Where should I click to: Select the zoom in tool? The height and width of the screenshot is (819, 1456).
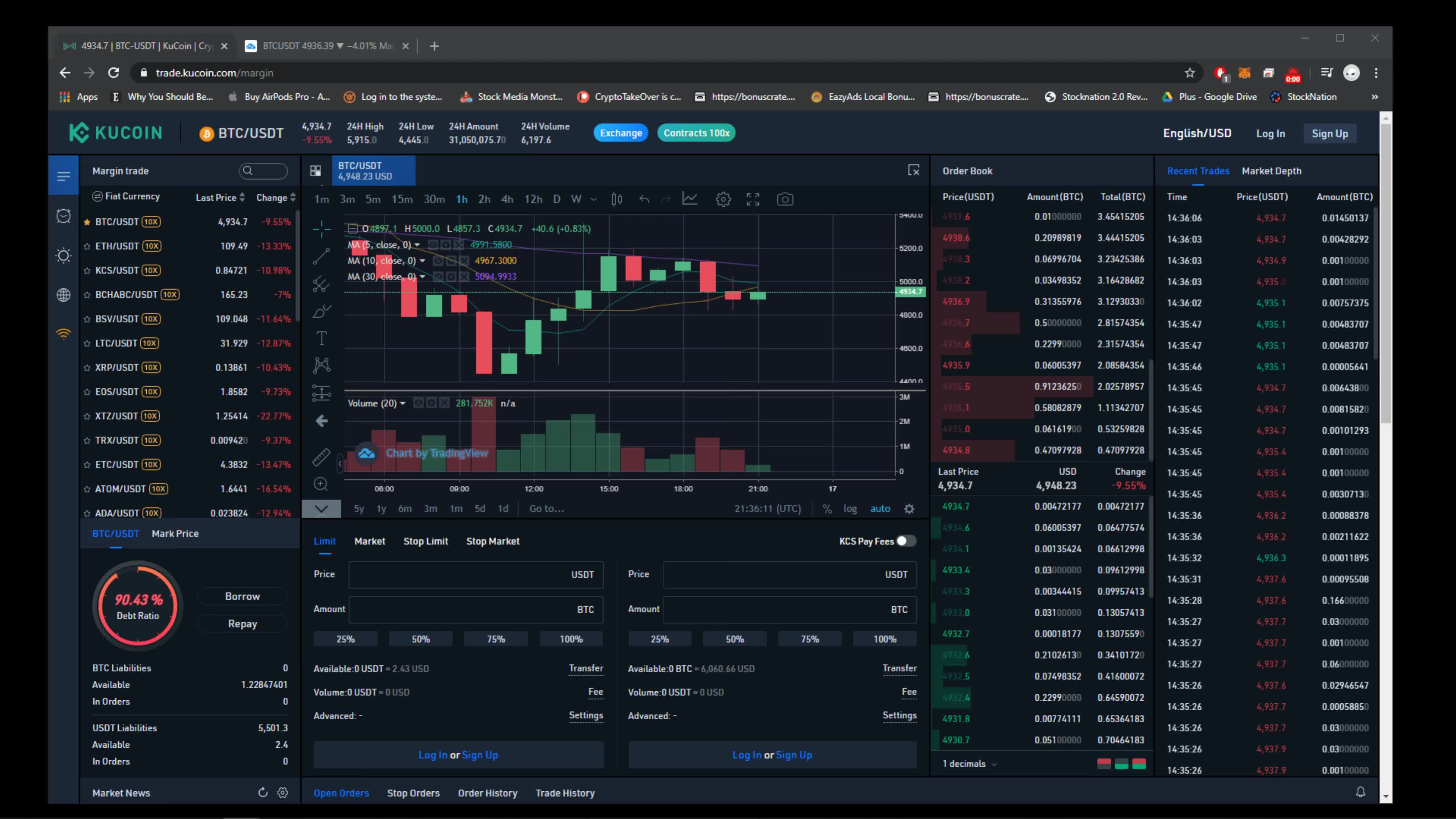tap(320, 484)
